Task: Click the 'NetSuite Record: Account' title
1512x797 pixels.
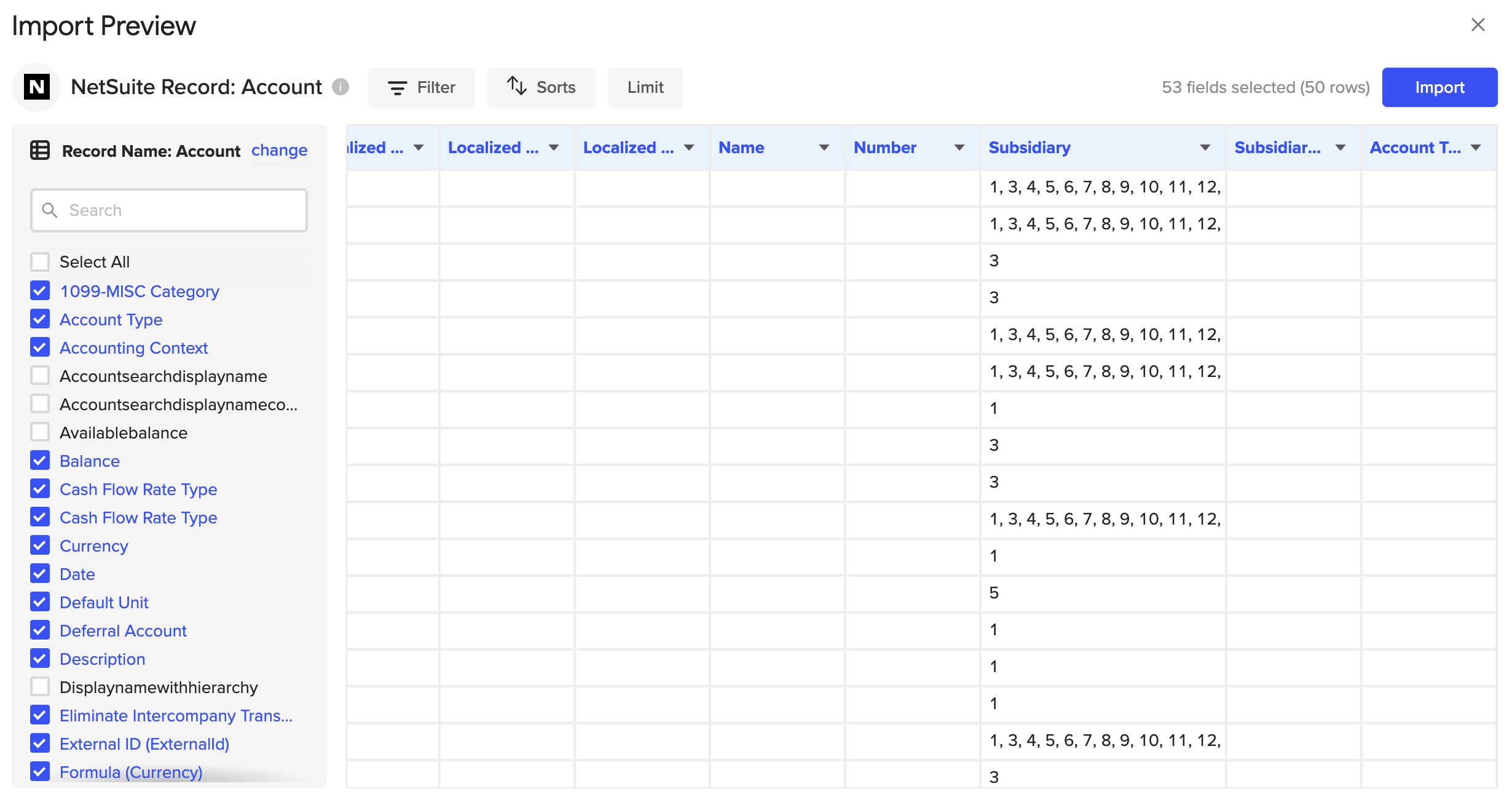Action: pyautogui.click(x=196, y=87)
